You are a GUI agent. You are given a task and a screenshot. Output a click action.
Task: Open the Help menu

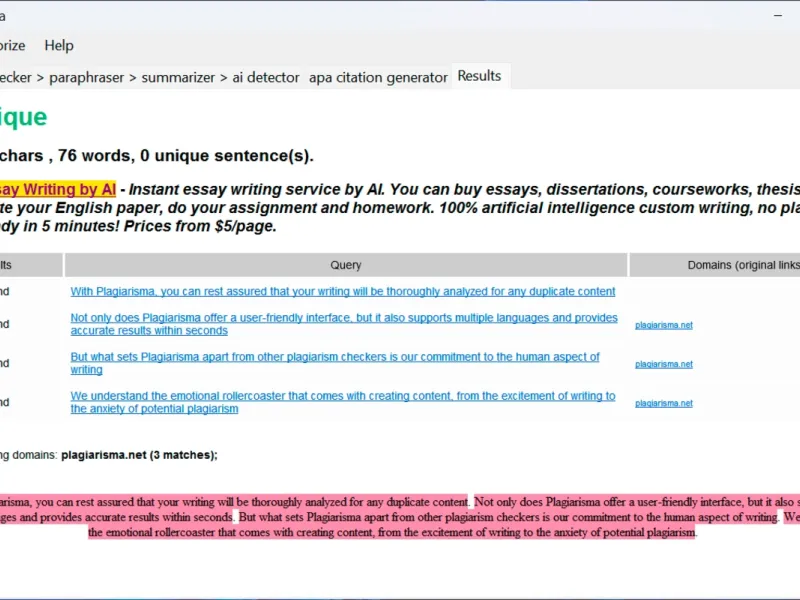[x=59, y=45]
